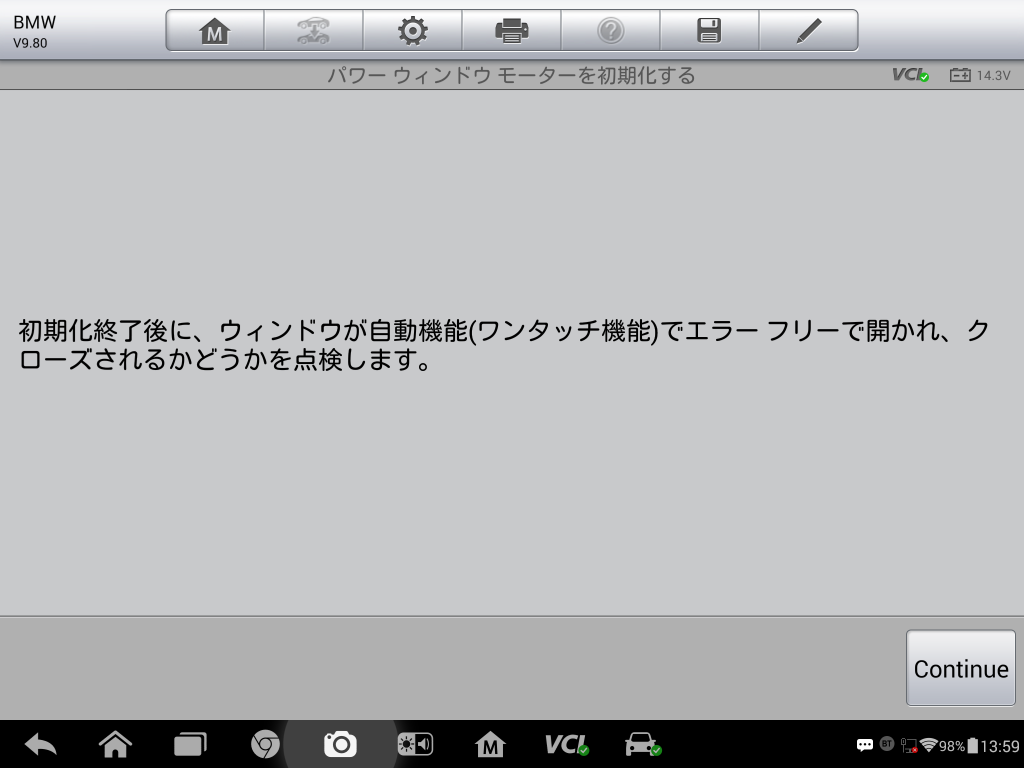Launch Chrome browser from navigation bar
The image size is (1024, 768).
pos(265,744)
